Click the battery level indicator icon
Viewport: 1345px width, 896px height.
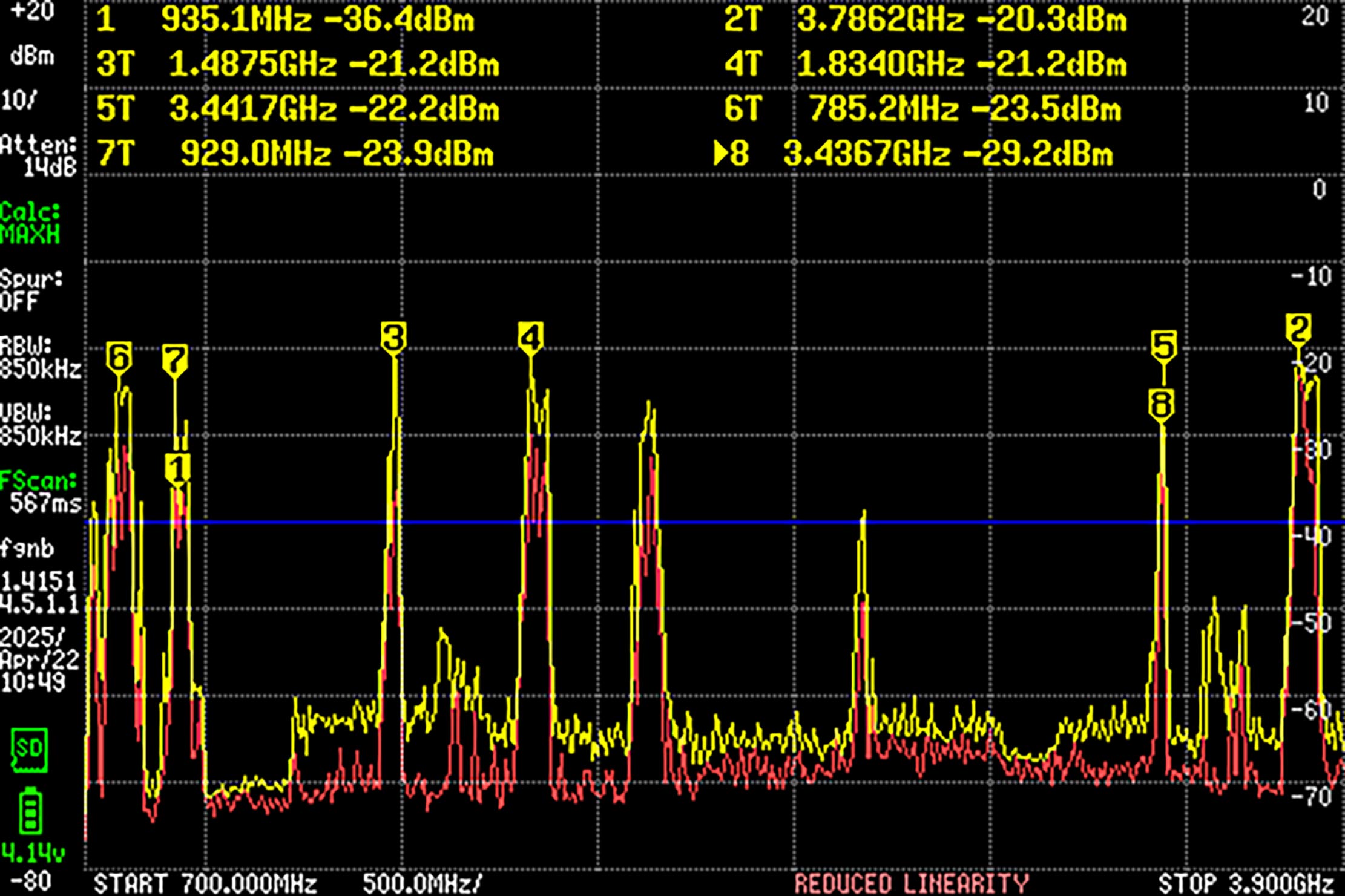[x=31, y=811]
